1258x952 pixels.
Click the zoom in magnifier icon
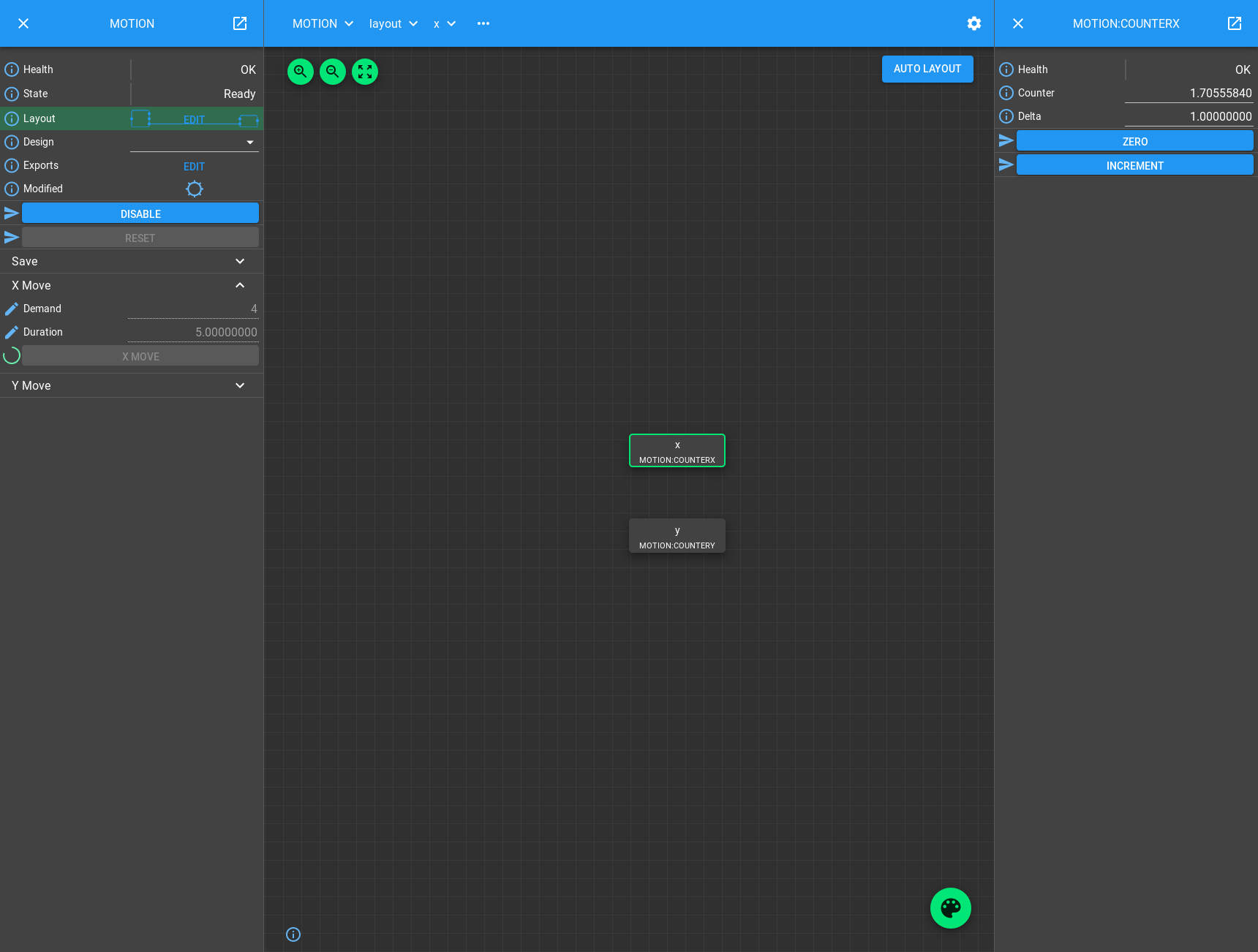301,72
